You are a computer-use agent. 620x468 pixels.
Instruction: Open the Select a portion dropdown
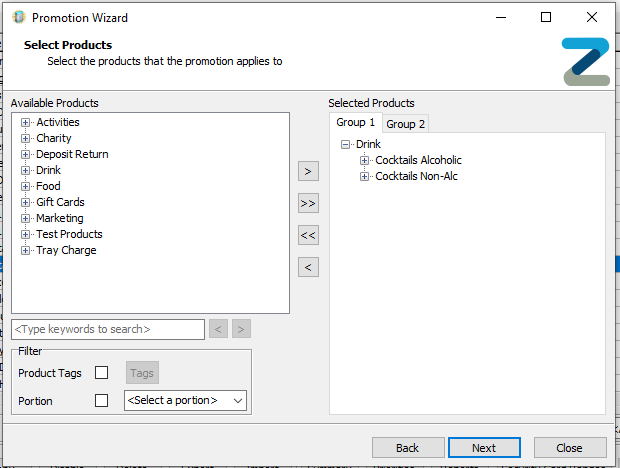[x=185, y=400]
